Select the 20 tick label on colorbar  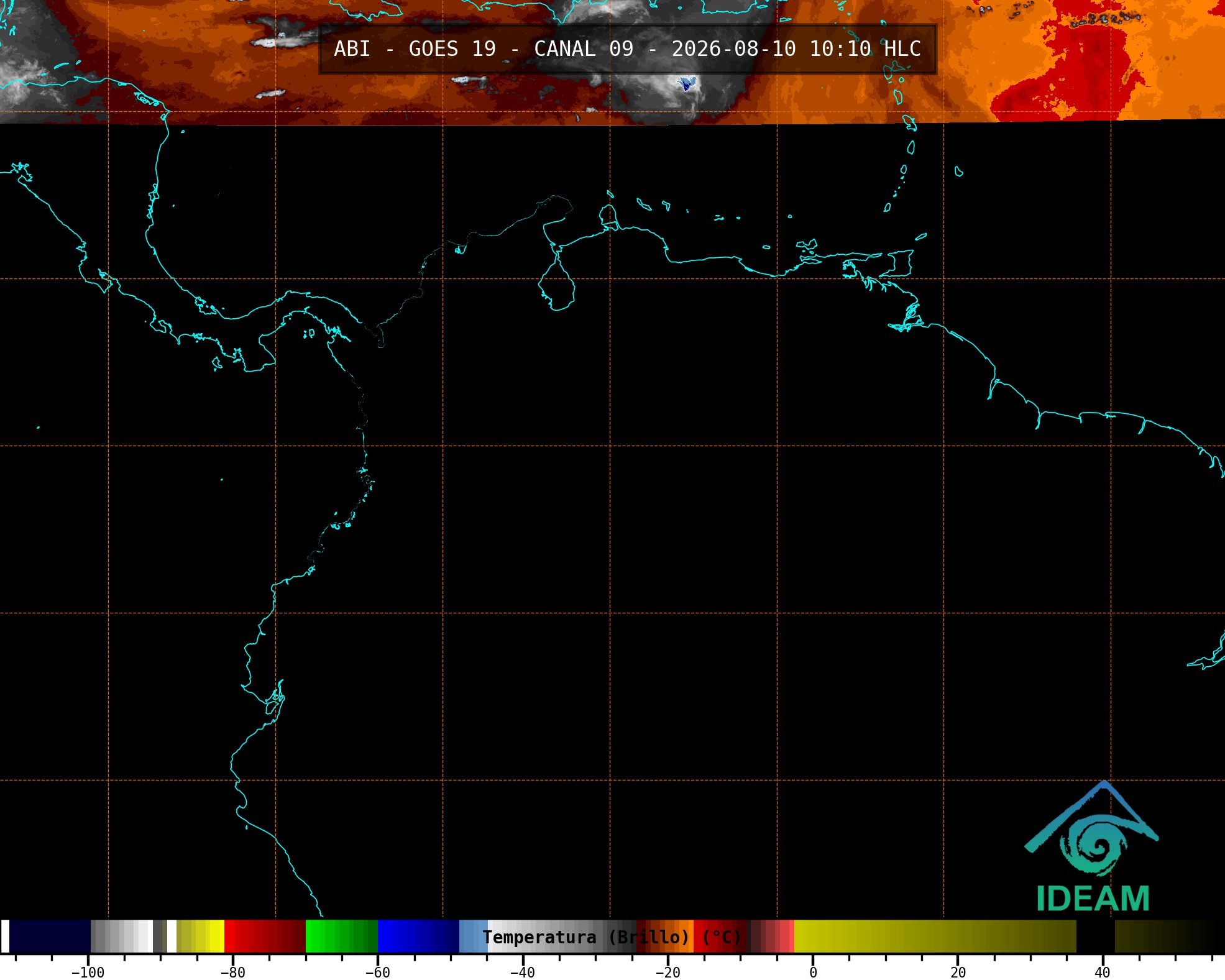(x=958, y=973)
